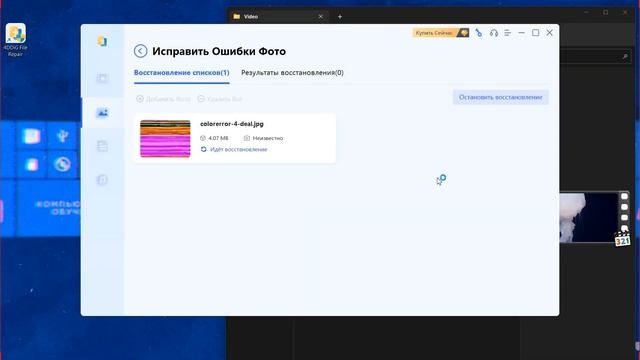Open audio repair in the sidebar

pyautogui.click(x=102, y=180)
